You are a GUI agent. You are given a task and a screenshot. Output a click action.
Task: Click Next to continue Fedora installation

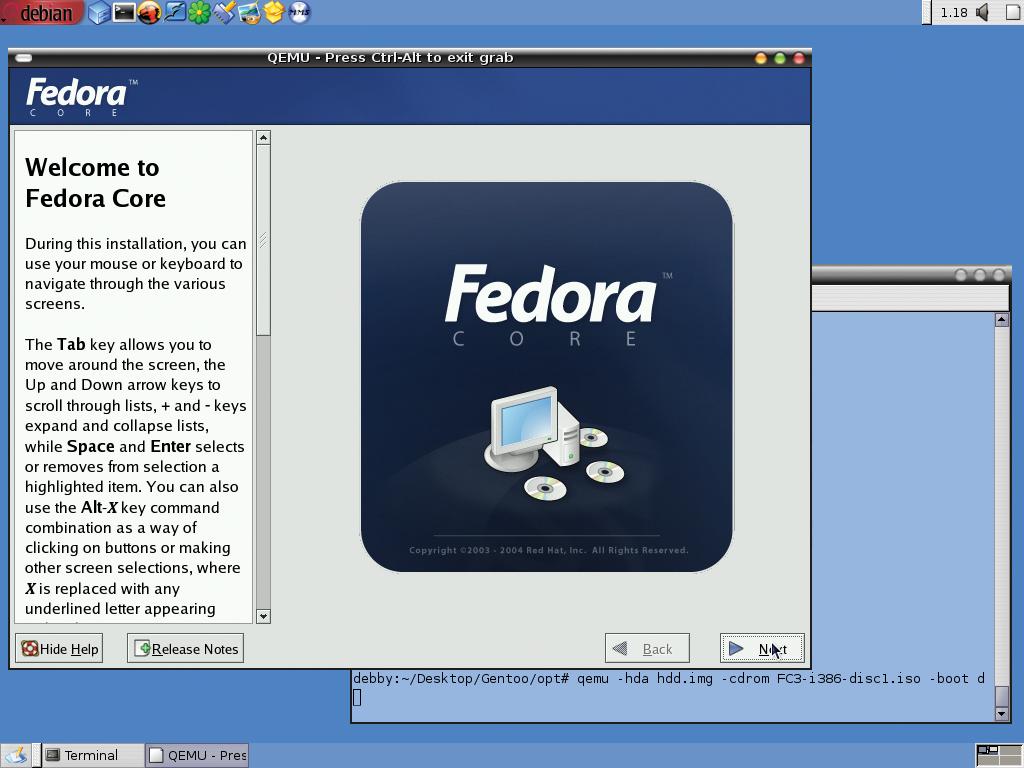tap(762, 648)
